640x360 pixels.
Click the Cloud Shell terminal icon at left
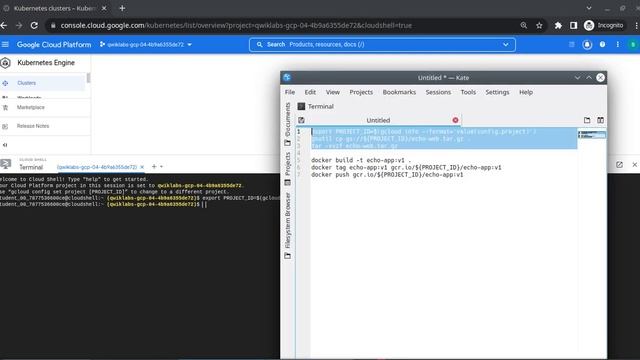(6, 164)
